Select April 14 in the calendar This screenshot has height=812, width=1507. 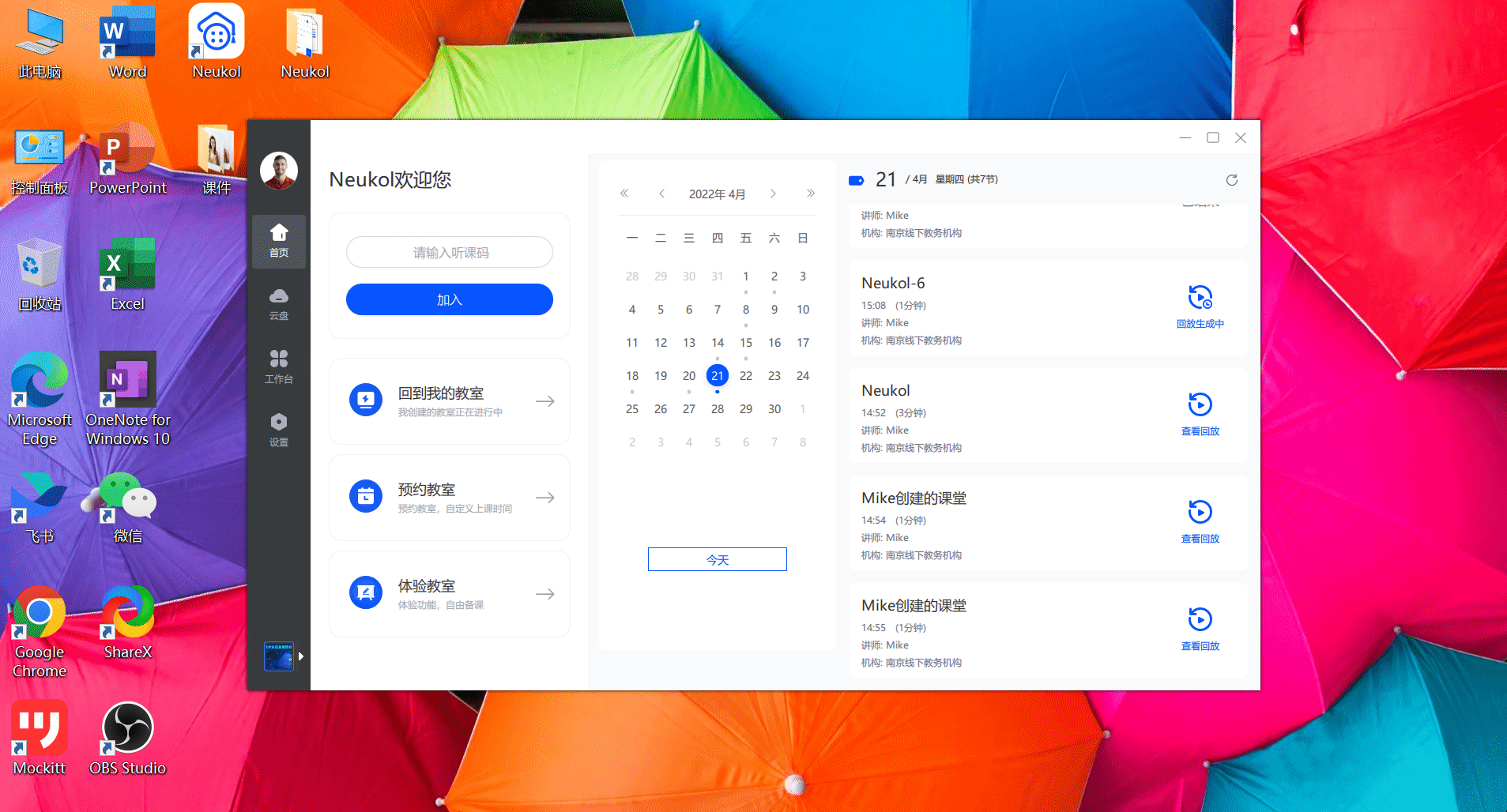718,343
